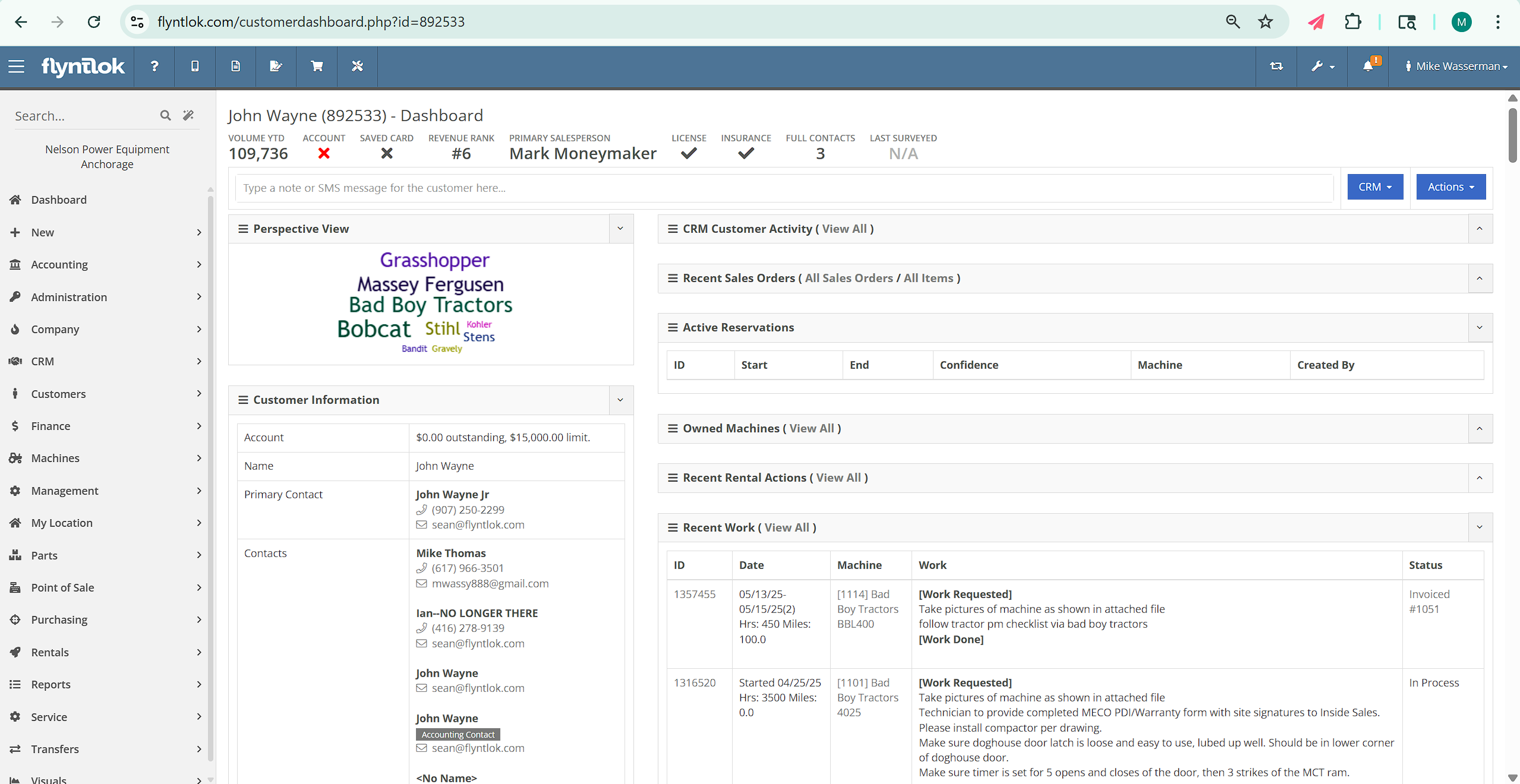Viewport: 1520px width, 784px height.
Task: Open the Actions dropdown button
Action: tap(1451, 186)
